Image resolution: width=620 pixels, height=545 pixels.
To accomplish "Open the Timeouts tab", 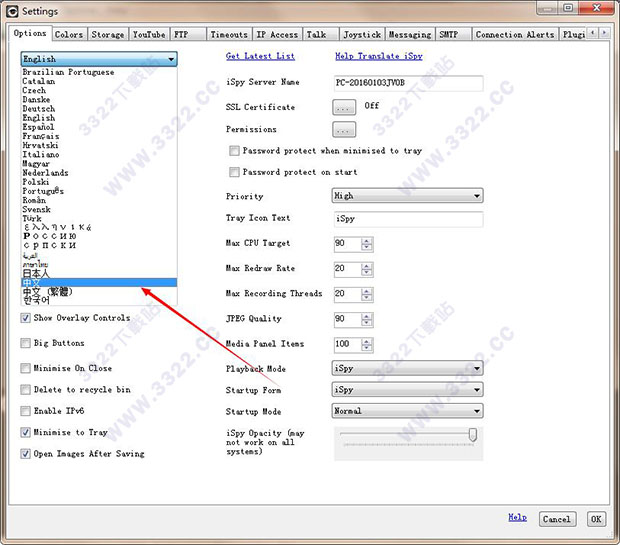I will point(229,35).
